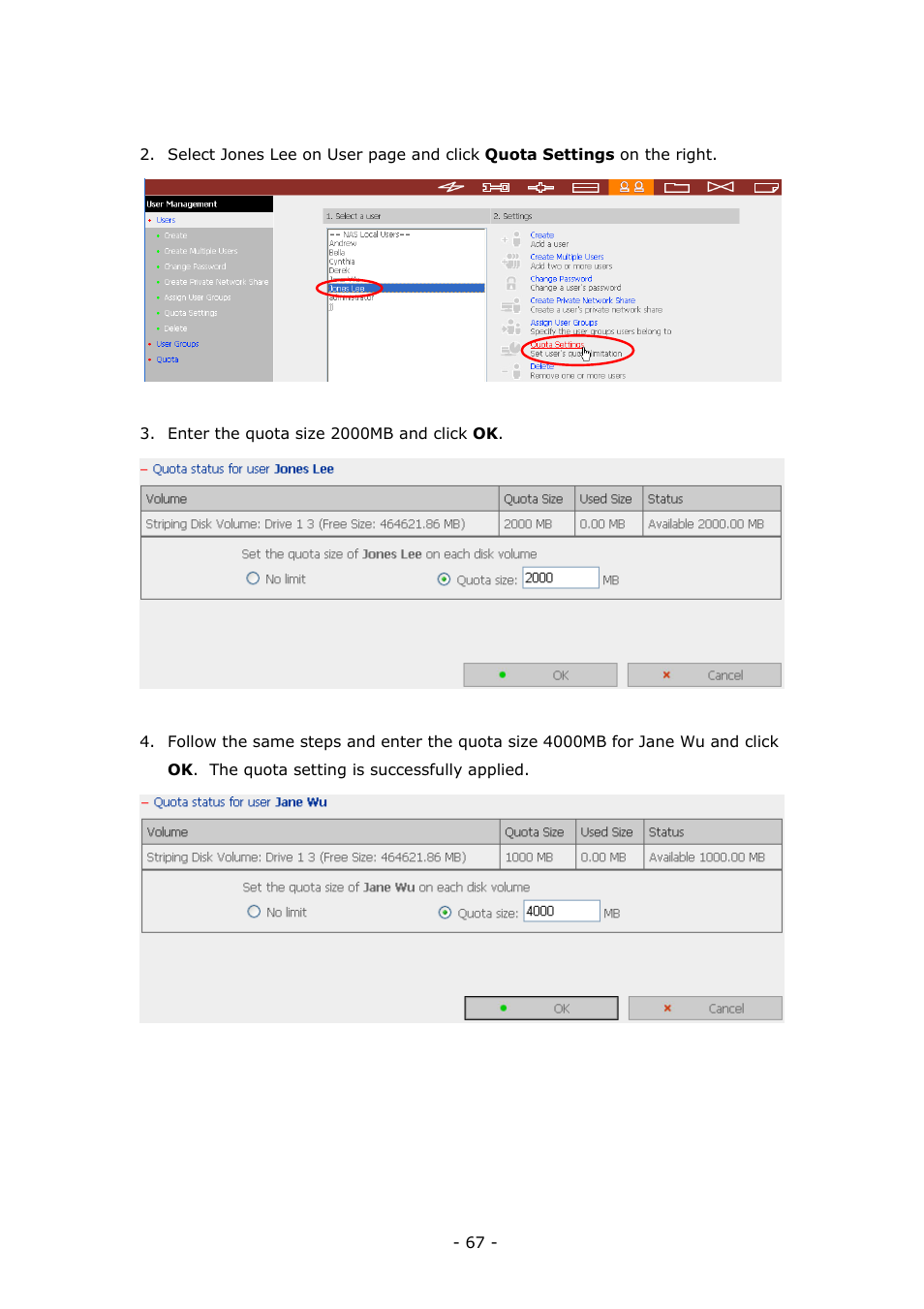924x1309 pixels.
Task: Select Quota size option for Jones Lee
Action: click(x=444, y=579)
